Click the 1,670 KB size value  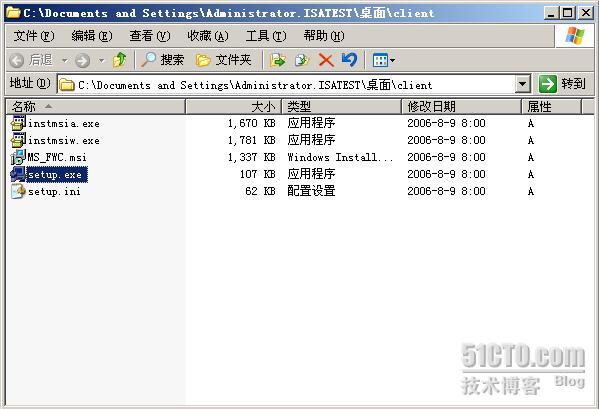(251, 123)
